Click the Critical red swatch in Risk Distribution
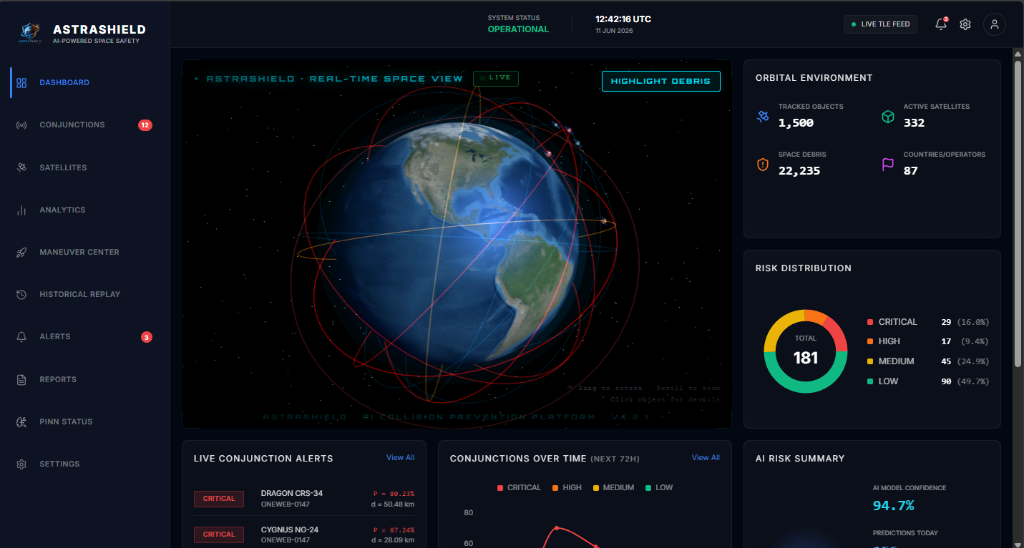 tap(870, 322)
